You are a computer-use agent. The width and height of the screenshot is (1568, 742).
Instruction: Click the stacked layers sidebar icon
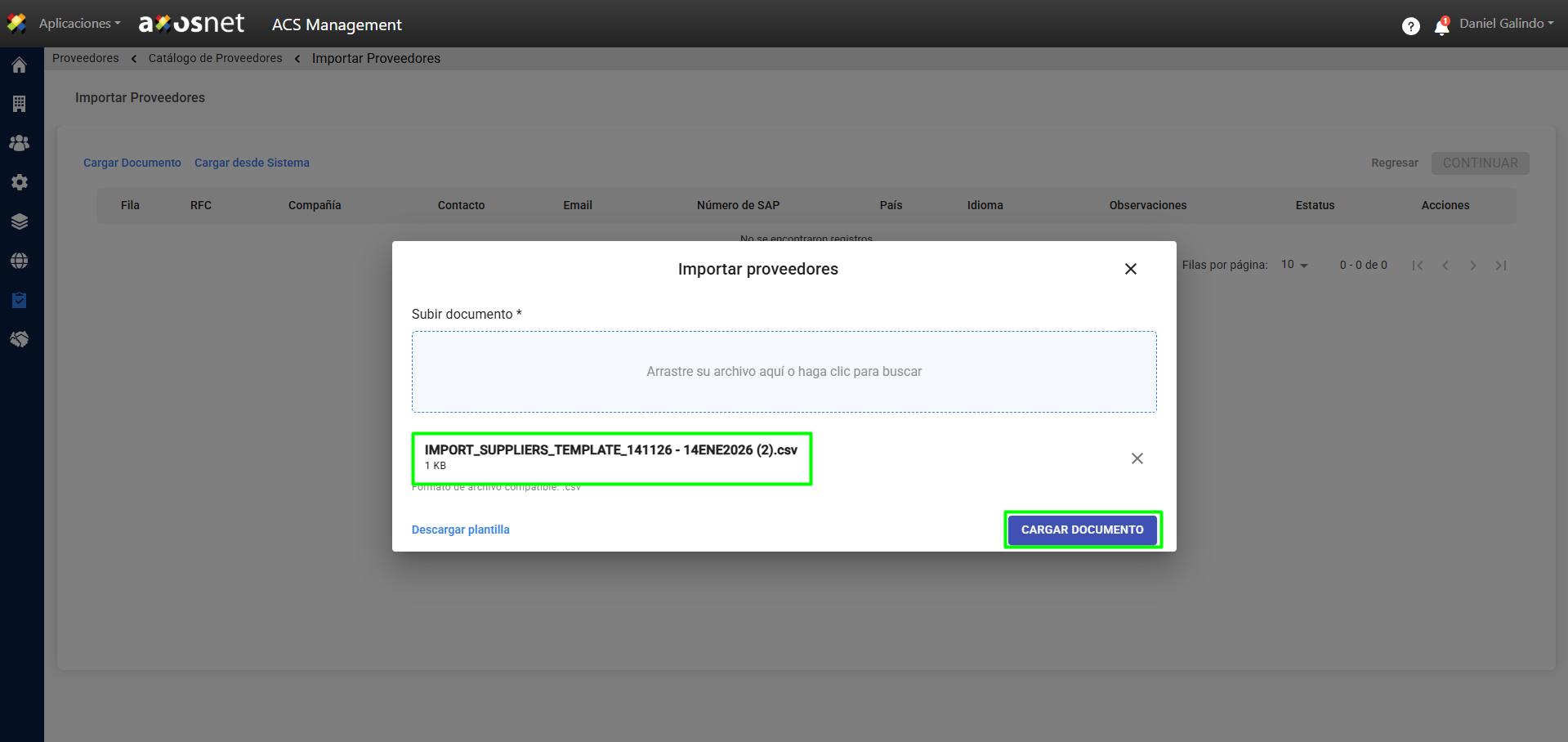20,221
